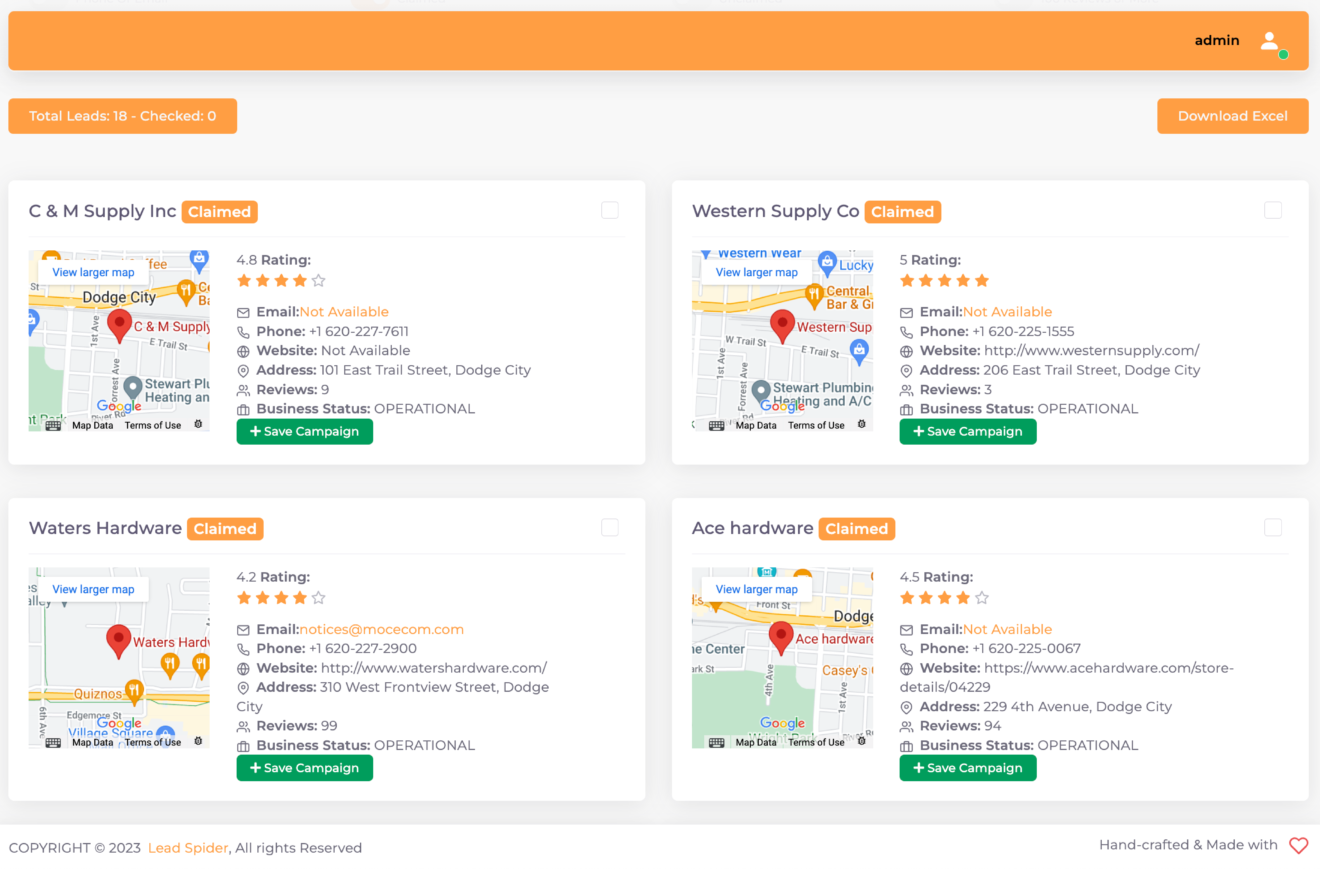This screenshot has height=869, width=1320.
Task: Click the red map pin on Waters Hardware map
Action: pos(119,640)
